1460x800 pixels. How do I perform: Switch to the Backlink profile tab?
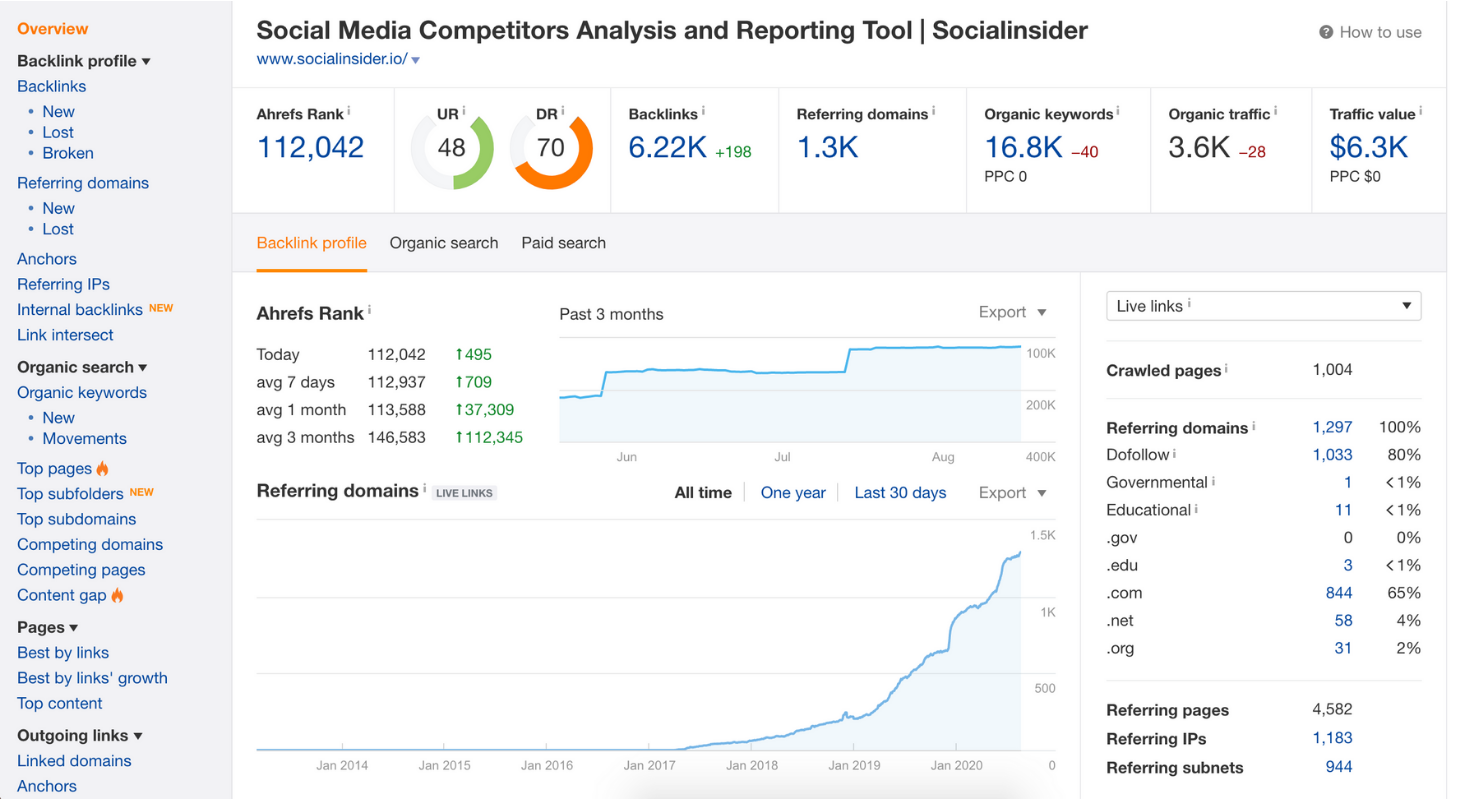[311, 243]
